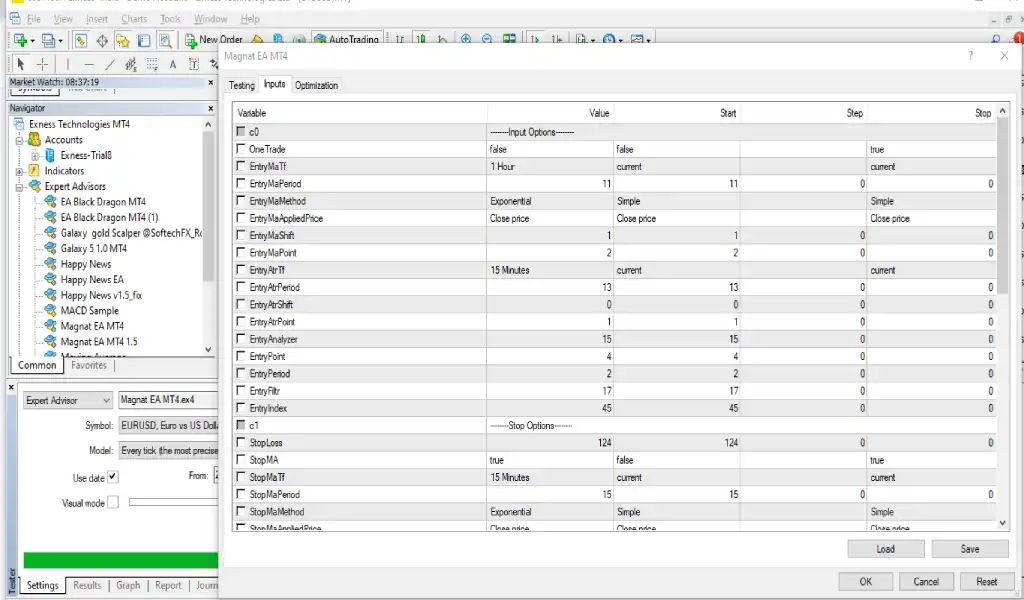This screenshot has height=600, width=1024.
Task: Collapse the Expert Advisors tree node
Action: (20, 186)
